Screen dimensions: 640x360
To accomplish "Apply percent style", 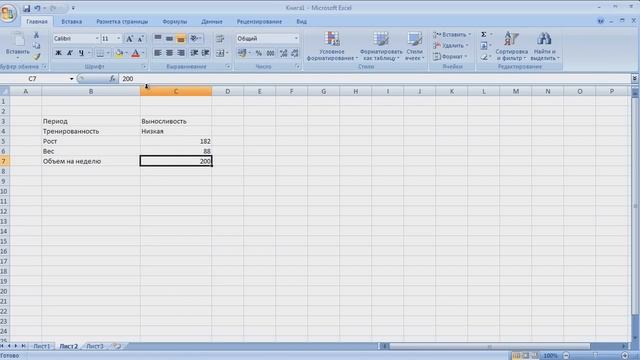I will click(258, 53).
